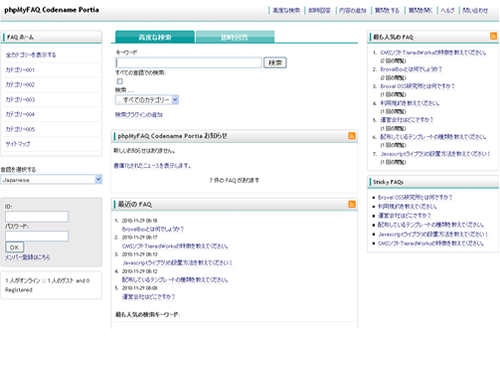Open 内容の追加 in the top menu bar
Screen dimensions: 500x375
(x=353, y=11)
